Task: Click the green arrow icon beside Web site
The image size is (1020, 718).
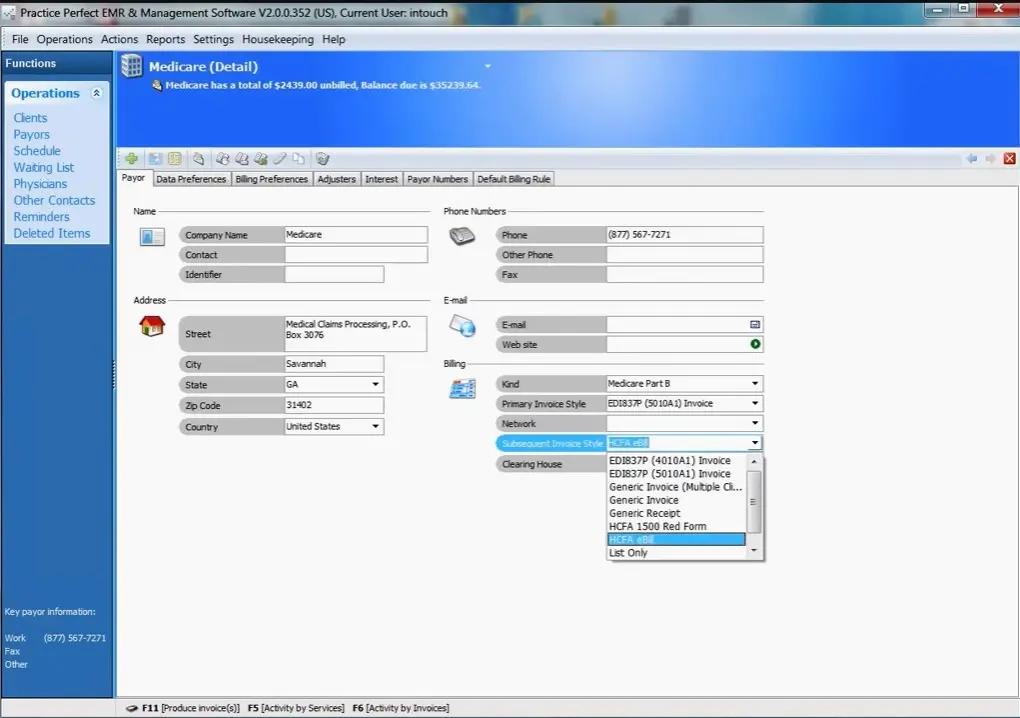Action: click(x=756, y=344)
